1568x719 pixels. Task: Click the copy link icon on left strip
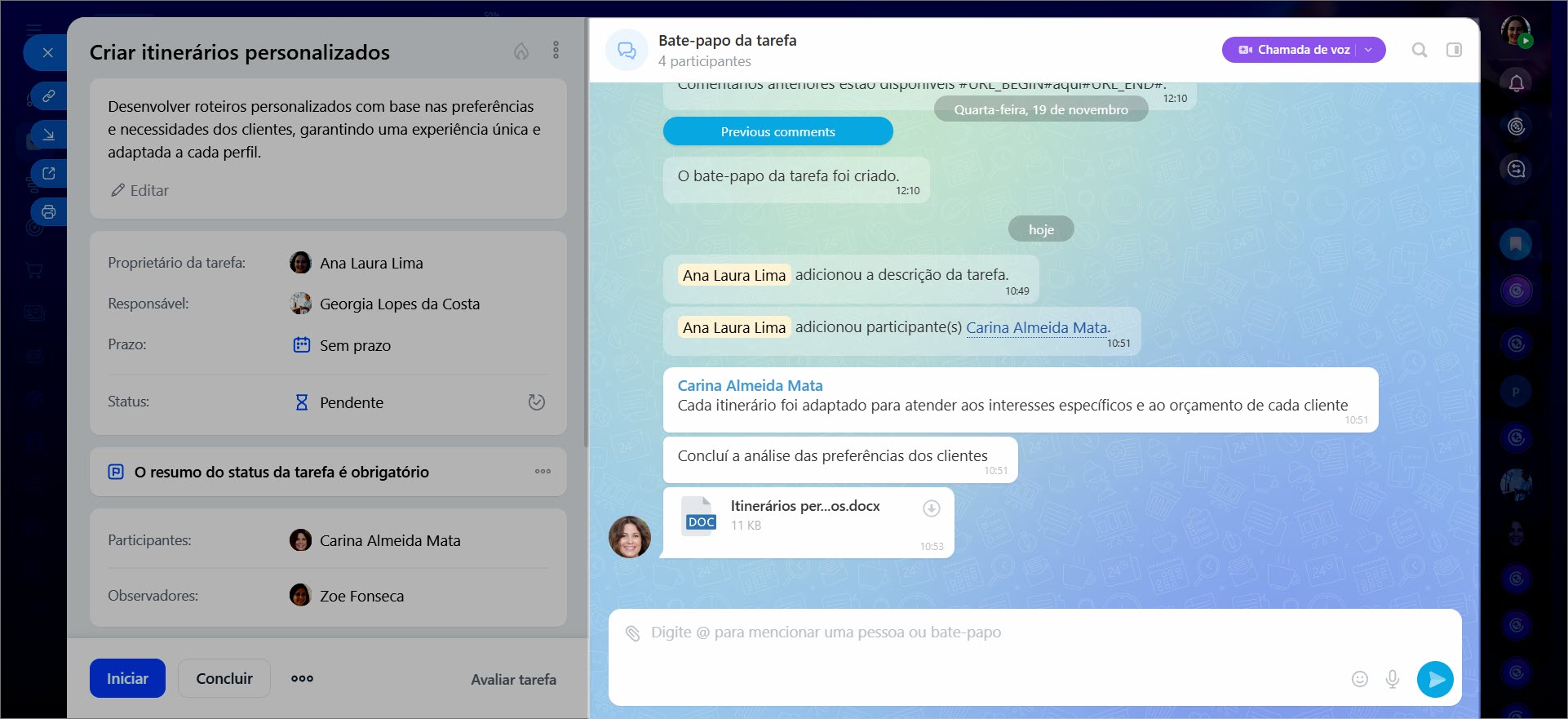tap(49, 96)
